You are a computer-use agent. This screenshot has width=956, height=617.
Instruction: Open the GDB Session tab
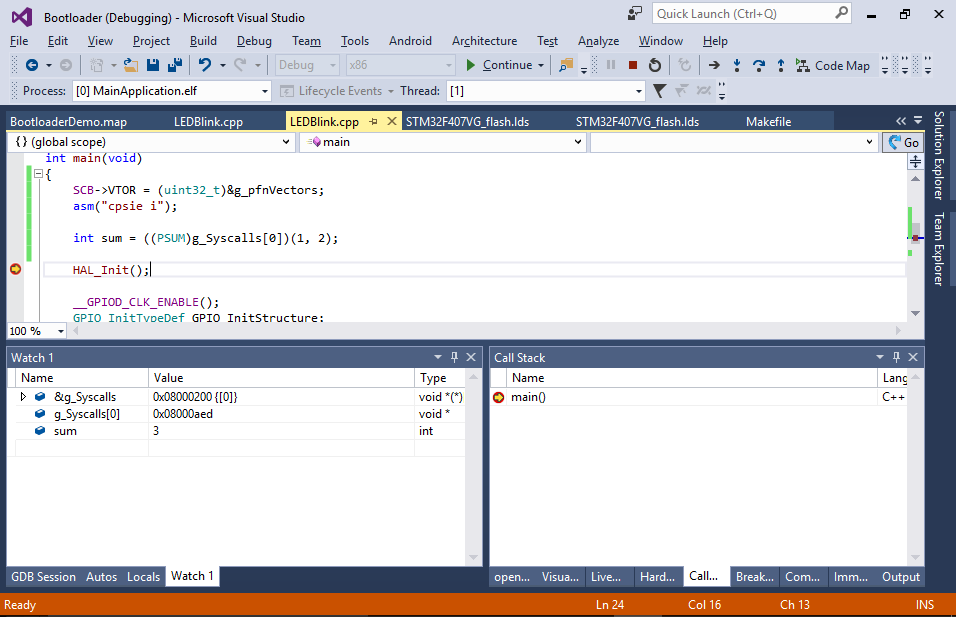[43, 577]
